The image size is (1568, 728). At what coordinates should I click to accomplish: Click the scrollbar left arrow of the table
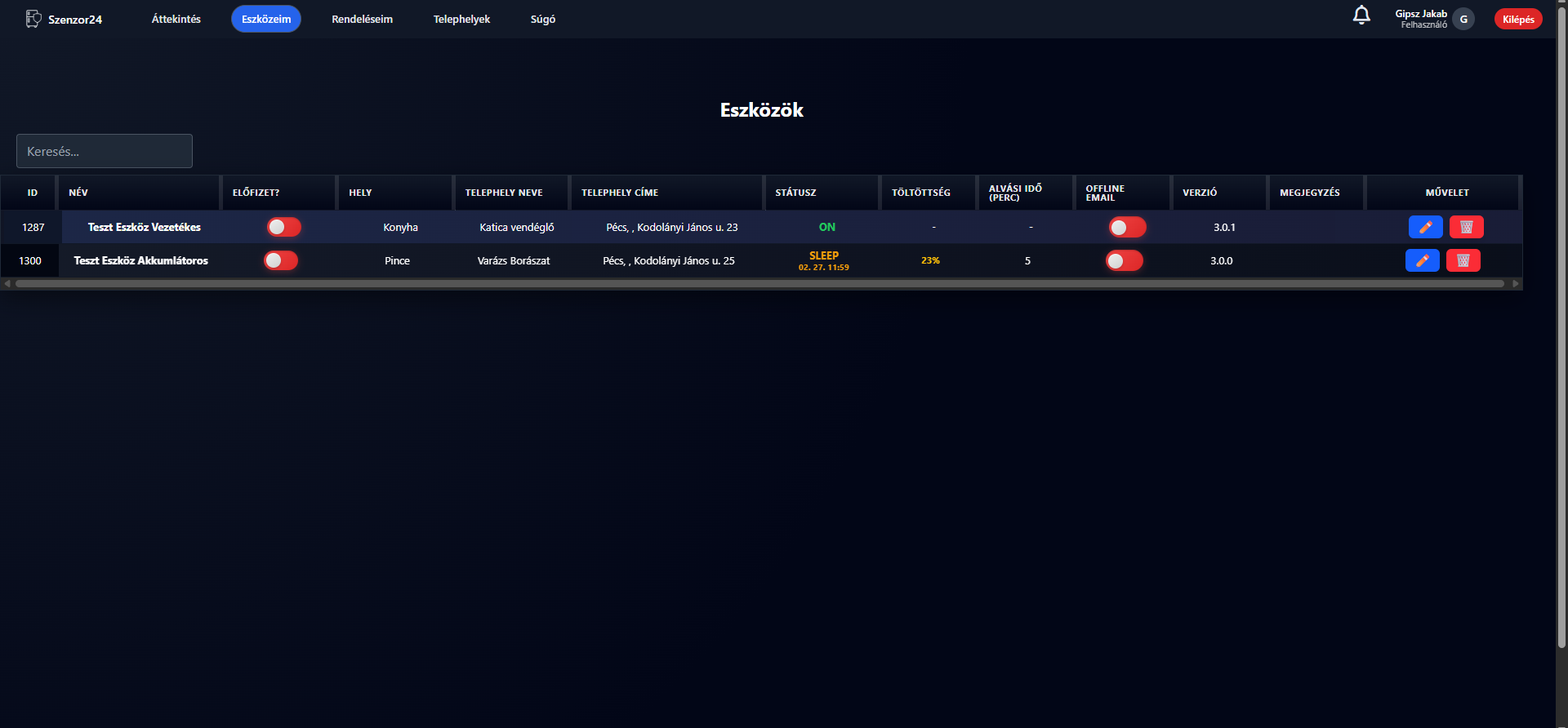coord(7,283)
